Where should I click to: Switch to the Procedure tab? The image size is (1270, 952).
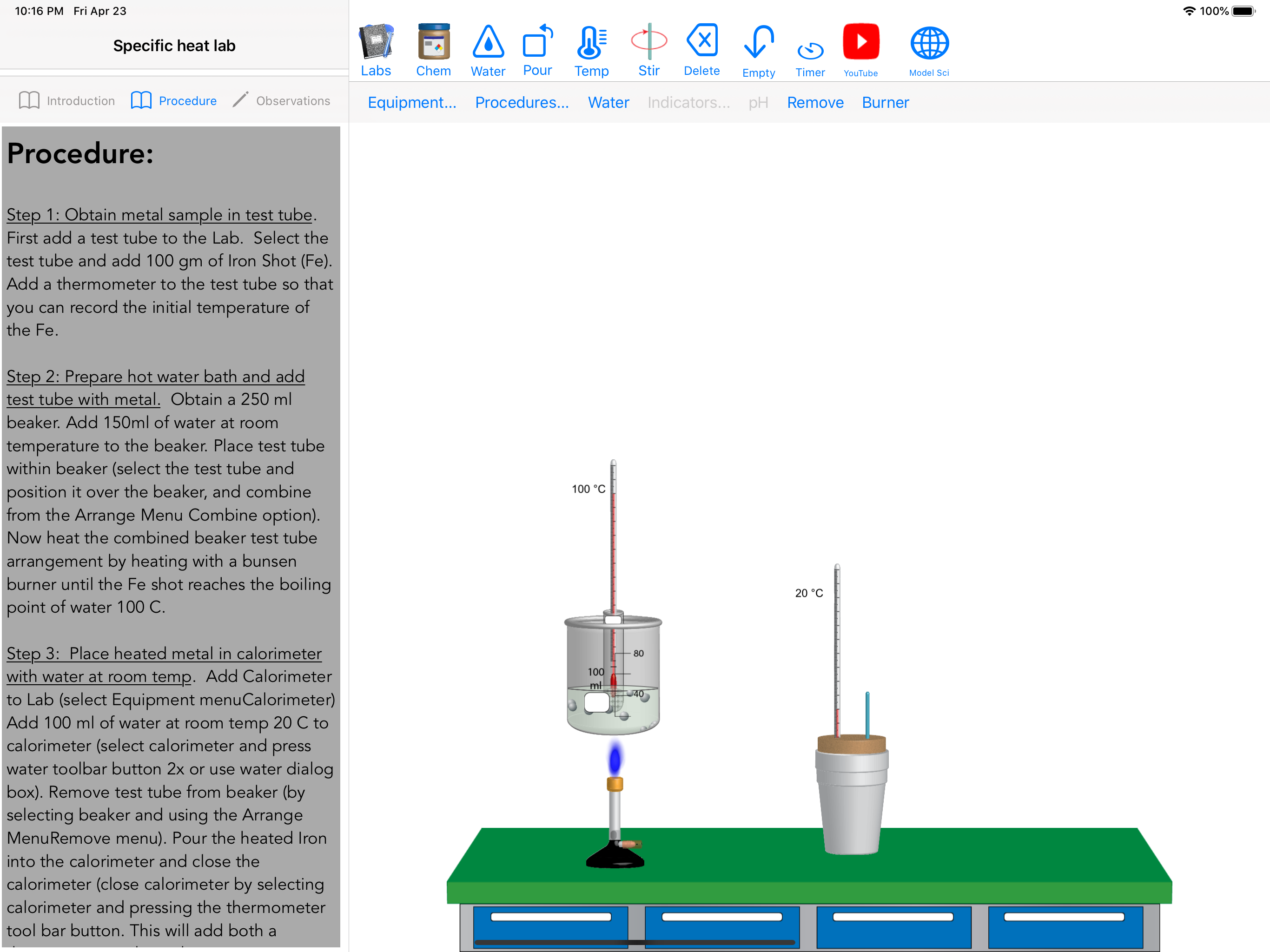(173, 100)
